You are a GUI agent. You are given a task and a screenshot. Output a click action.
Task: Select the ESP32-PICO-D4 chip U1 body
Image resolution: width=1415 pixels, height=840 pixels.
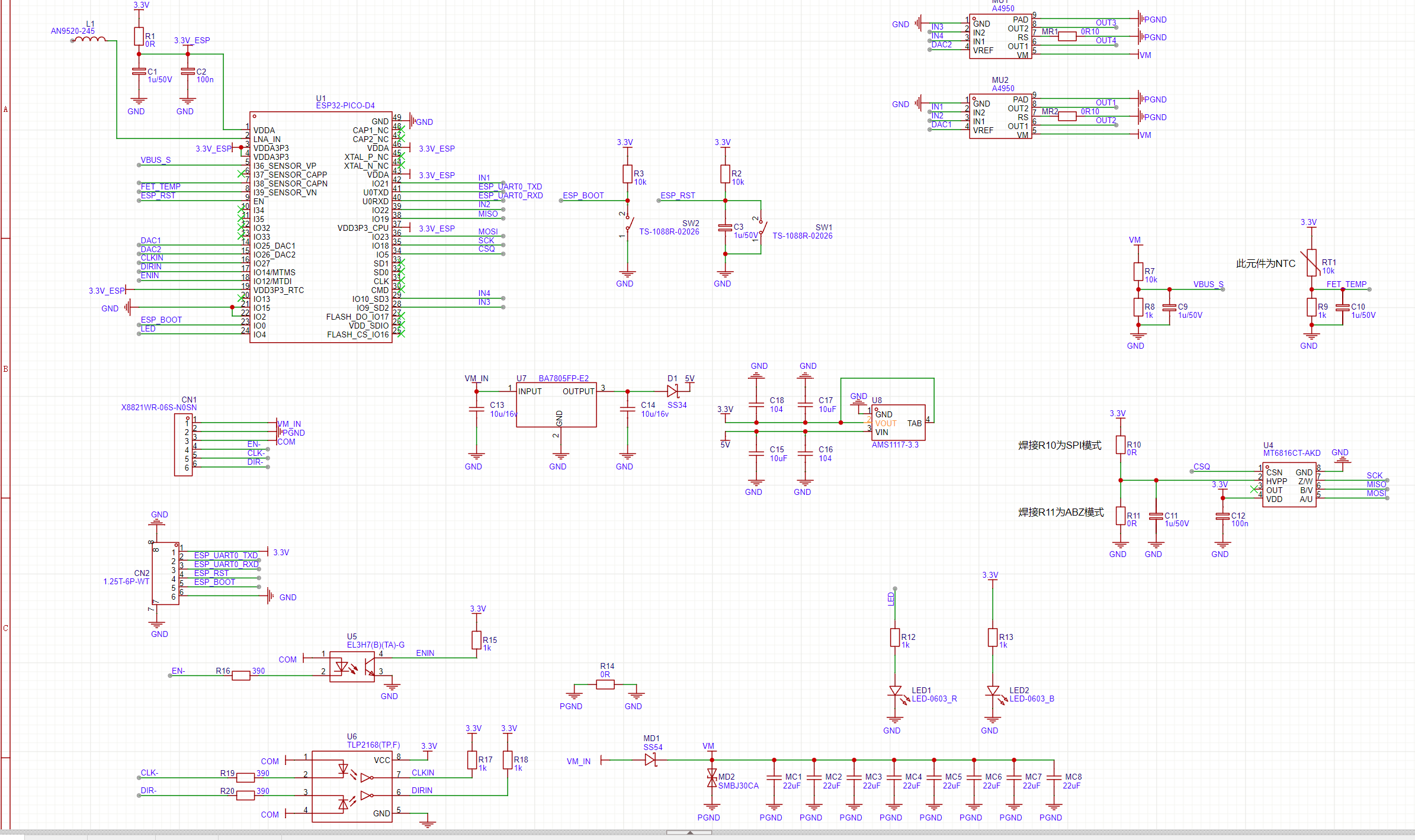click(x=320, y=227)
